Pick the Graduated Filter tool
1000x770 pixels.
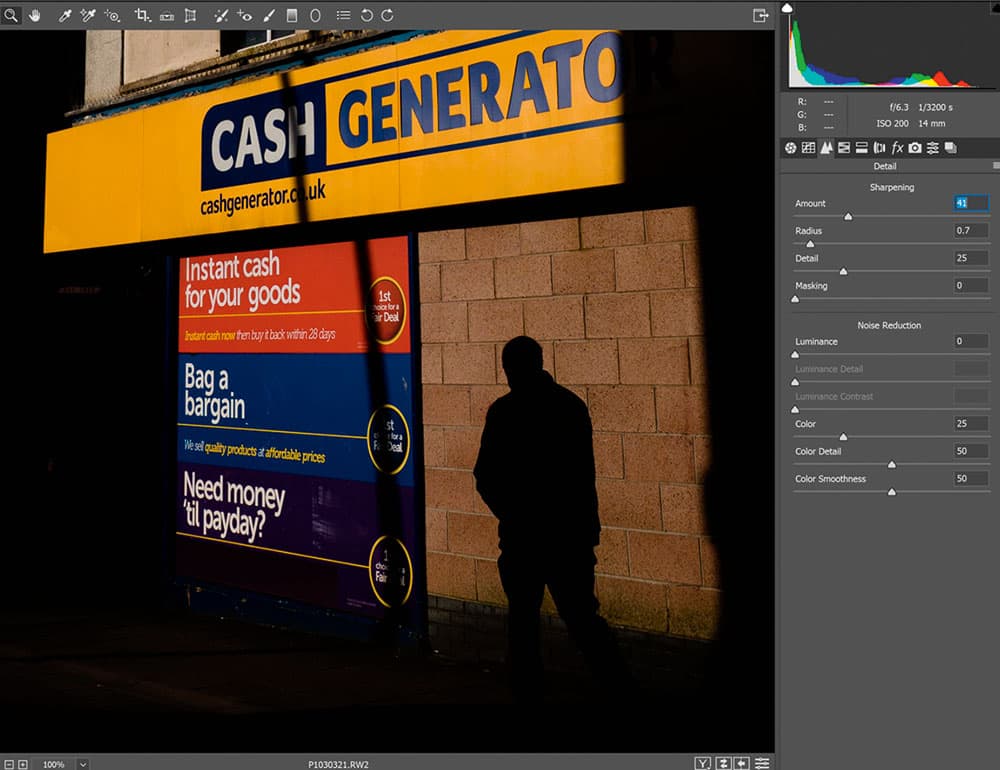[292, 15]
